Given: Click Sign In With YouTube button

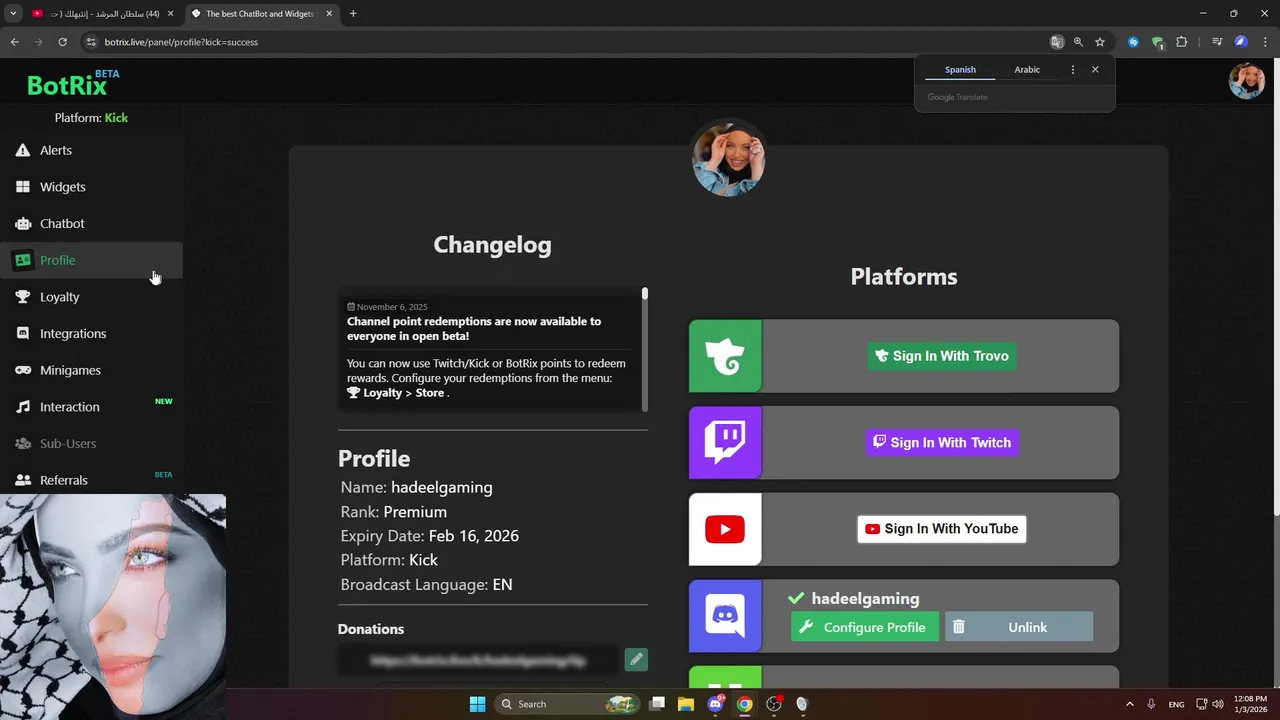Looking at the screenshot, I should (942, 529).
